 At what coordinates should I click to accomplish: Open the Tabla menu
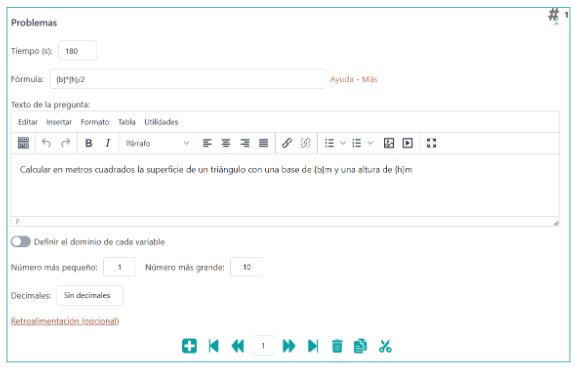click(x=127, y=122)
